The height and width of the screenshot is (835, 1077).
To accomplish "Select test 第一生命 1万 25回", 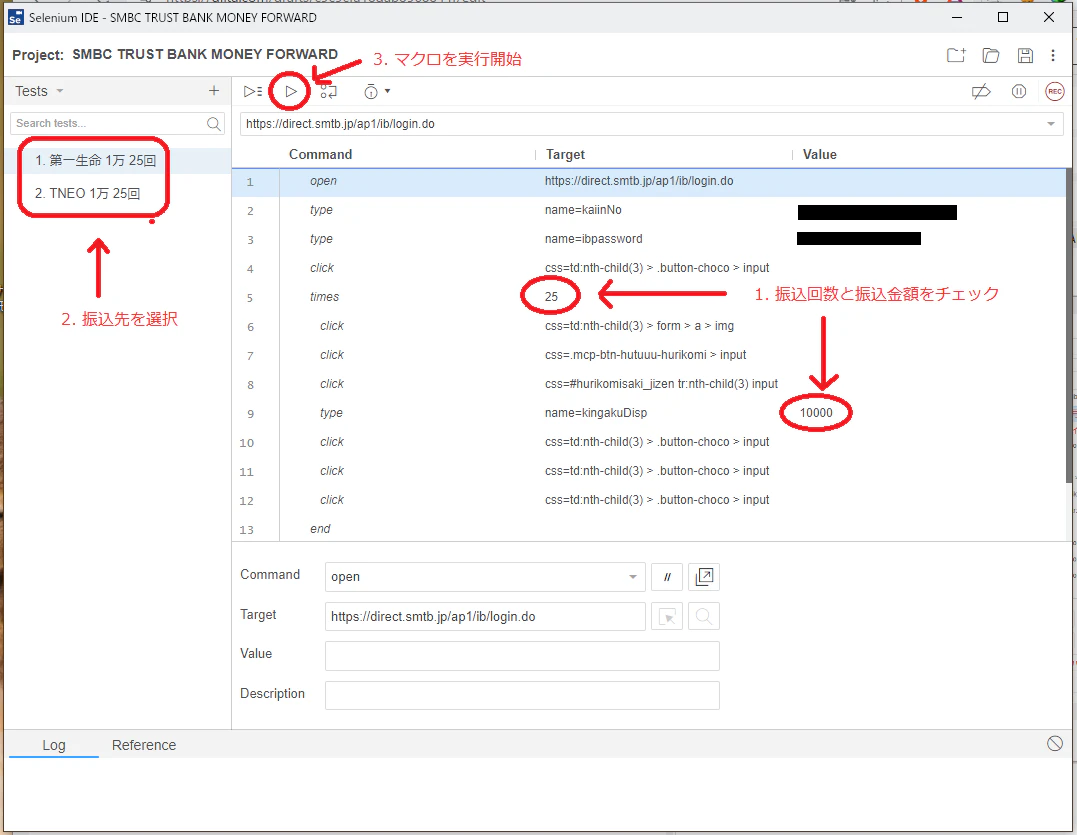I will [x=117, y=161].
